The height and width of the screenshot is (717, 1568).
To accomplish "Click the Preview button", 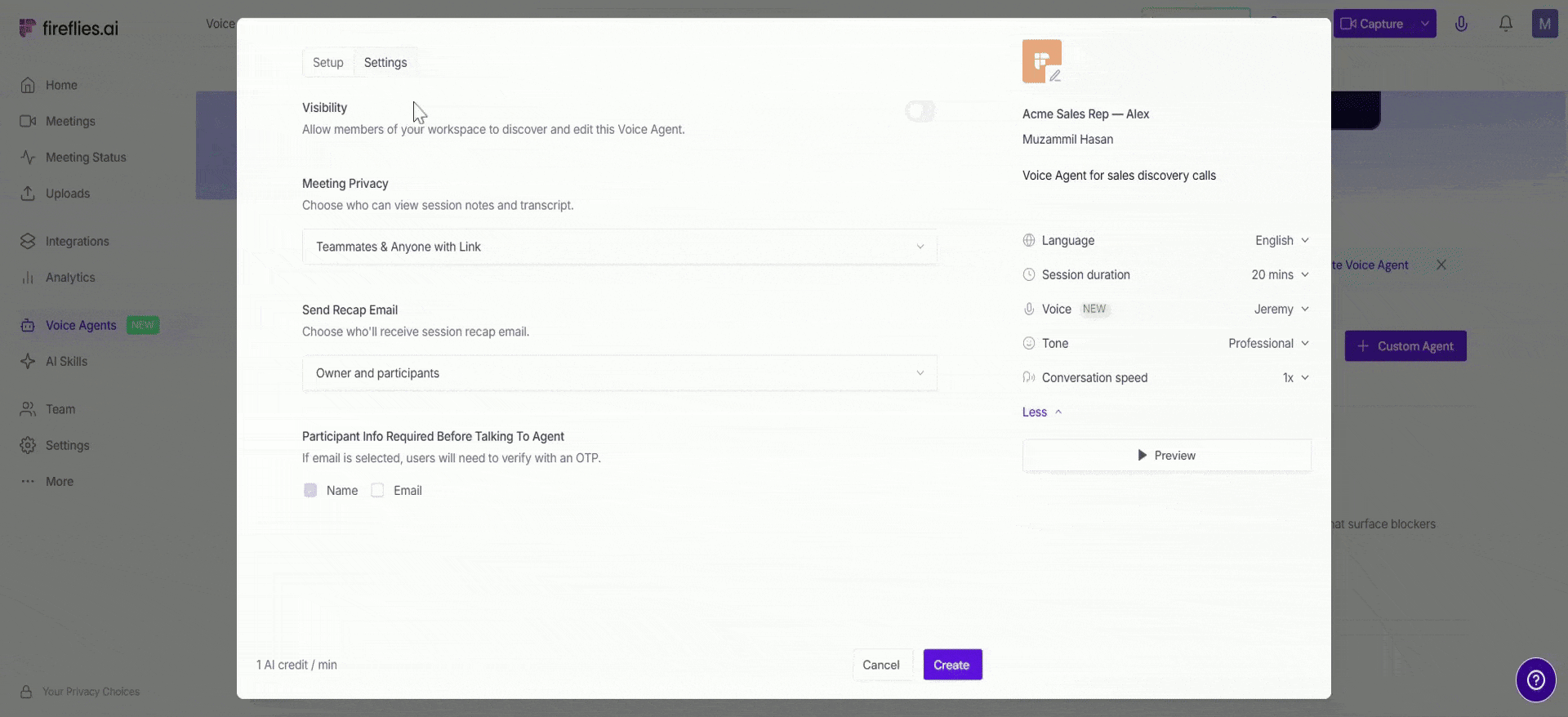I will 1167,456.
